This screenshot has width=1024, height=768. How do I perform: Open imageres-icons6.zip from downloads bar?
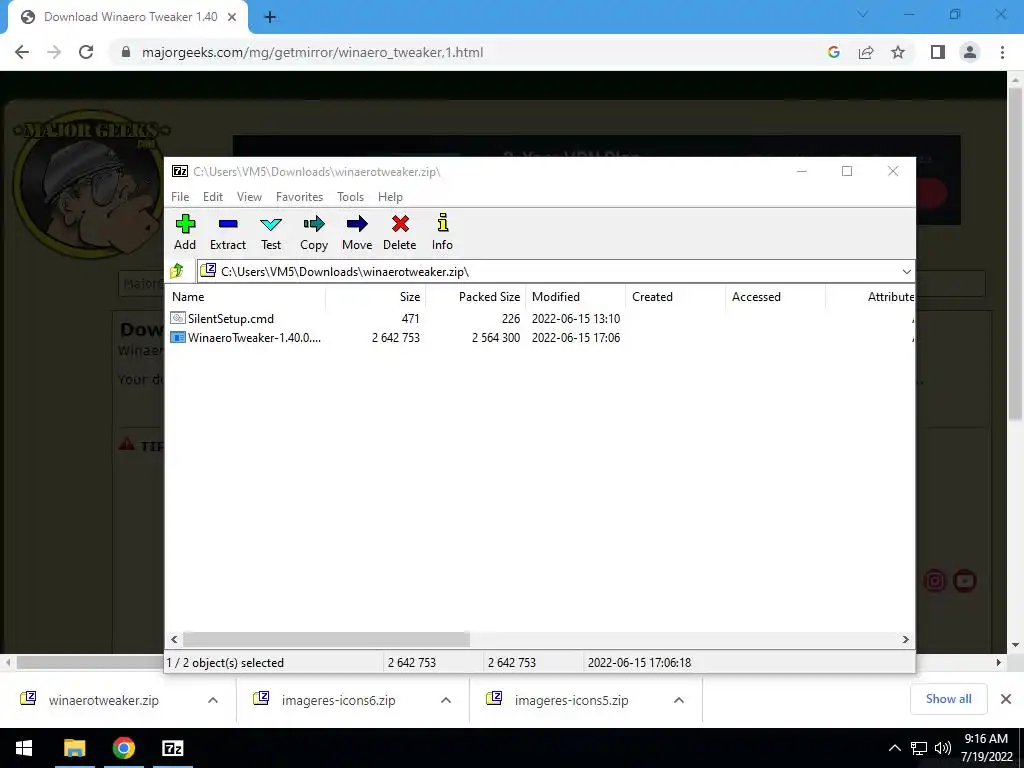(338, 700)
